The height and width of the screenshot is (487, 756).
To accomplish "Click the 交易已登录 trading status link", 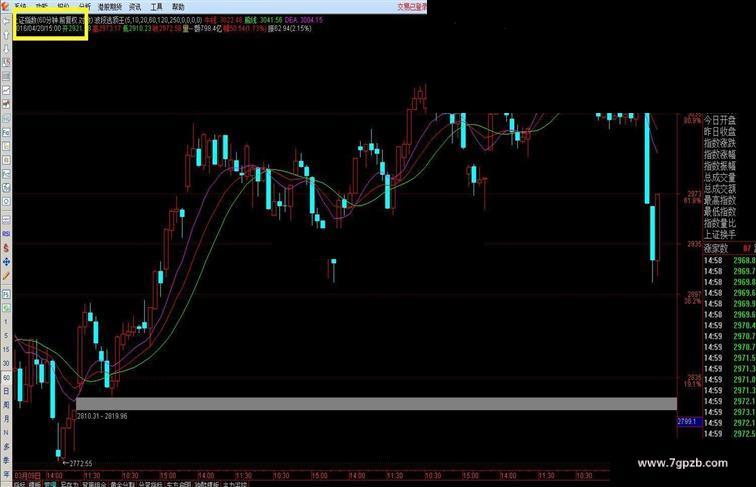I will click(x=412, y=7).
